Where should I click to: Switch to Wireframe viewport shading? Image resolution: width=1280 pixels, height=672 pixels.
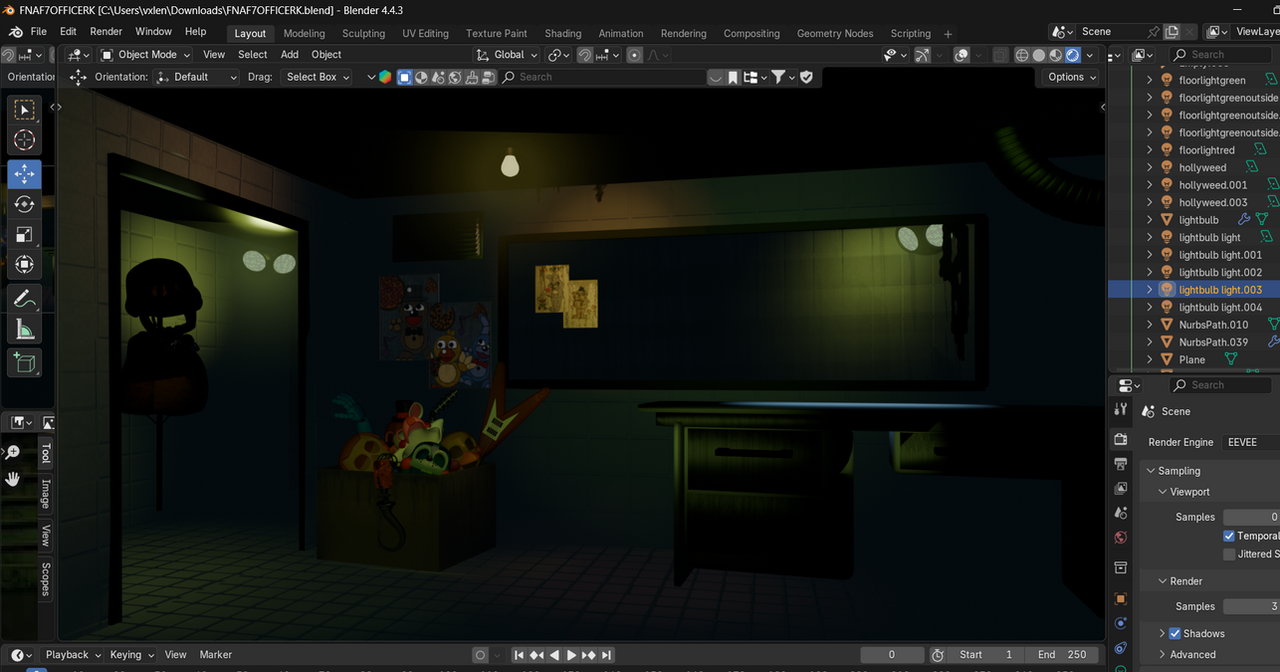tap(1022, 55)
